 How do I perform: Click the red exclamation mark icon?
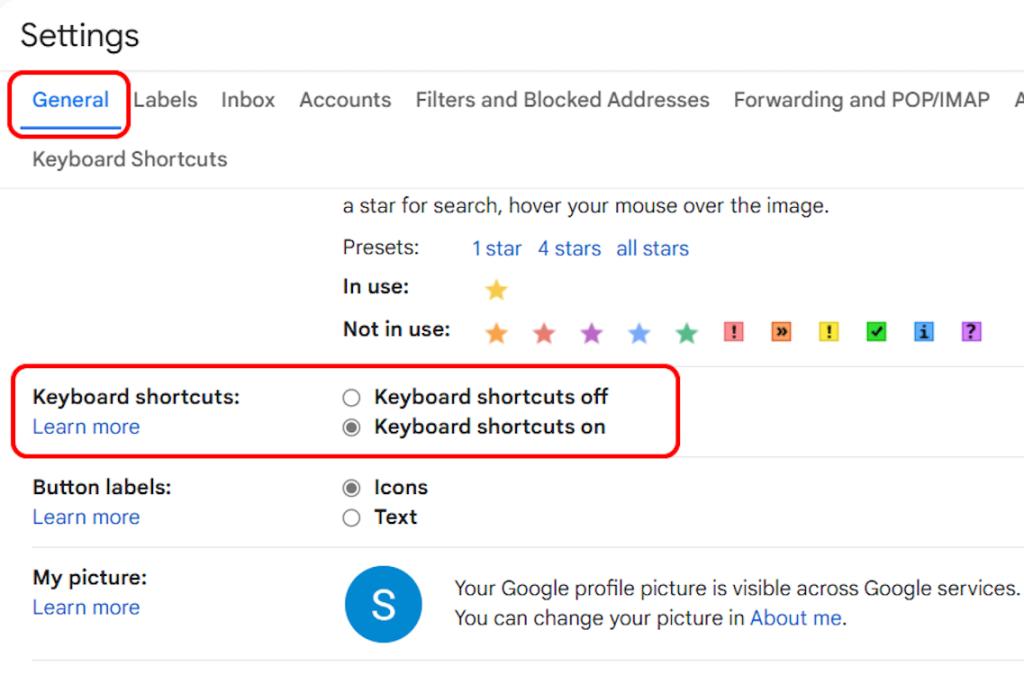[734, 332]
